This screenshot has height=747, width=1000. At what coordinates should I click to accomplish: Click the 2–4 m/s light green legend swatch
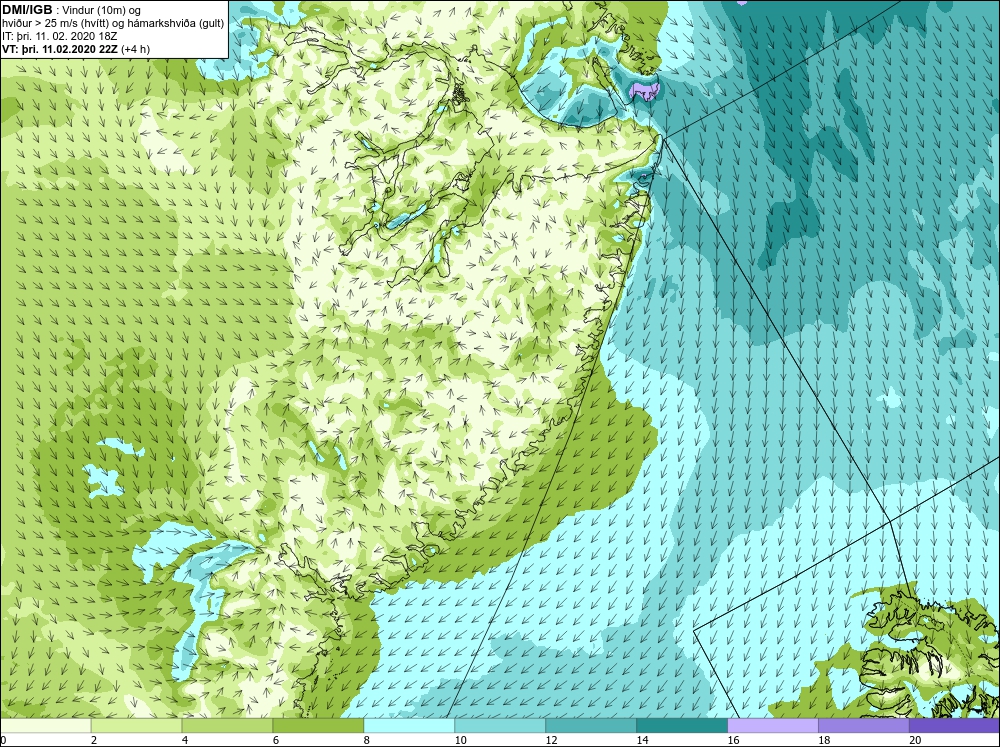pyautogui.click(x=136, y=726)
